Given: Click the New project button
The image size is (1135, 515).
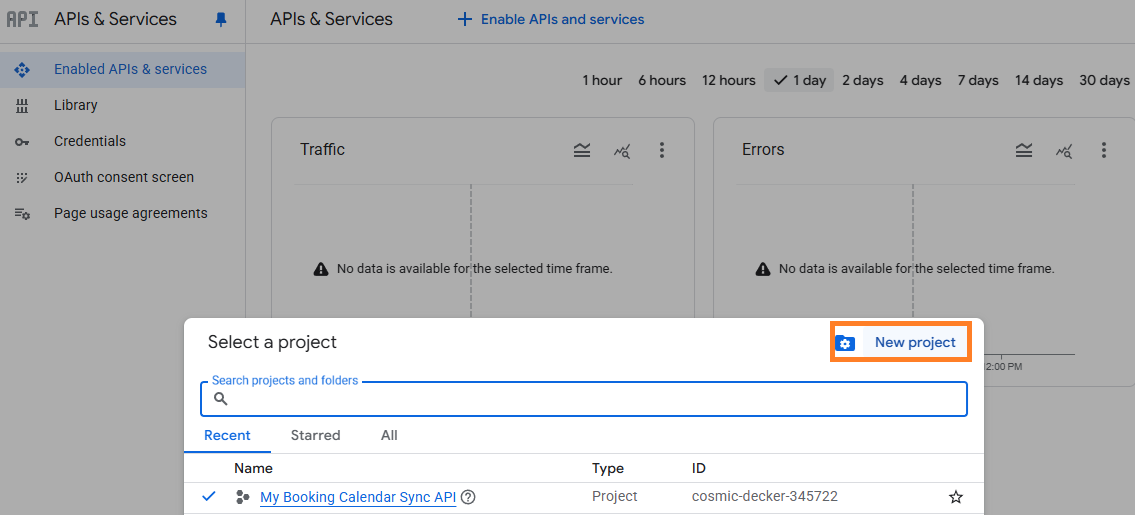Looking at the screenshot, I should (x=901, y=342).
